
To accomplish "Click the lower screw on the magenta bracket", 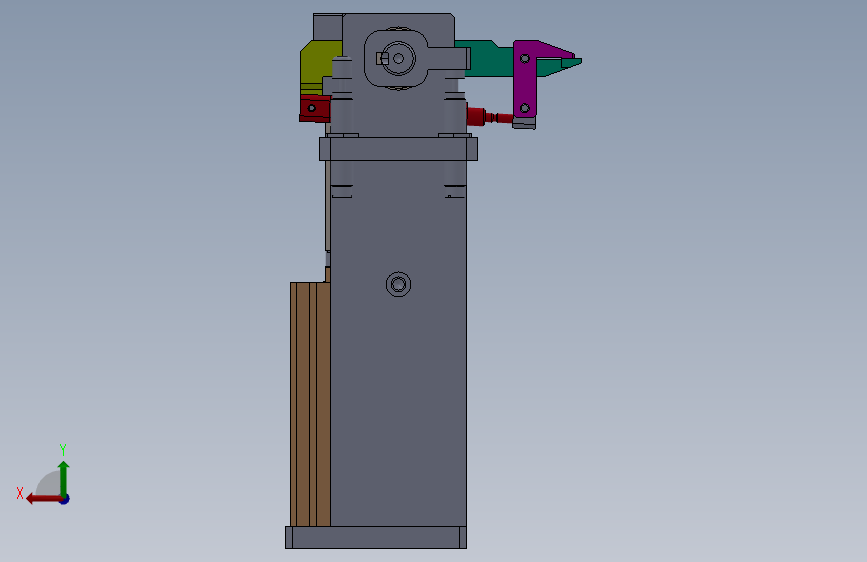I will click(525, 108).
